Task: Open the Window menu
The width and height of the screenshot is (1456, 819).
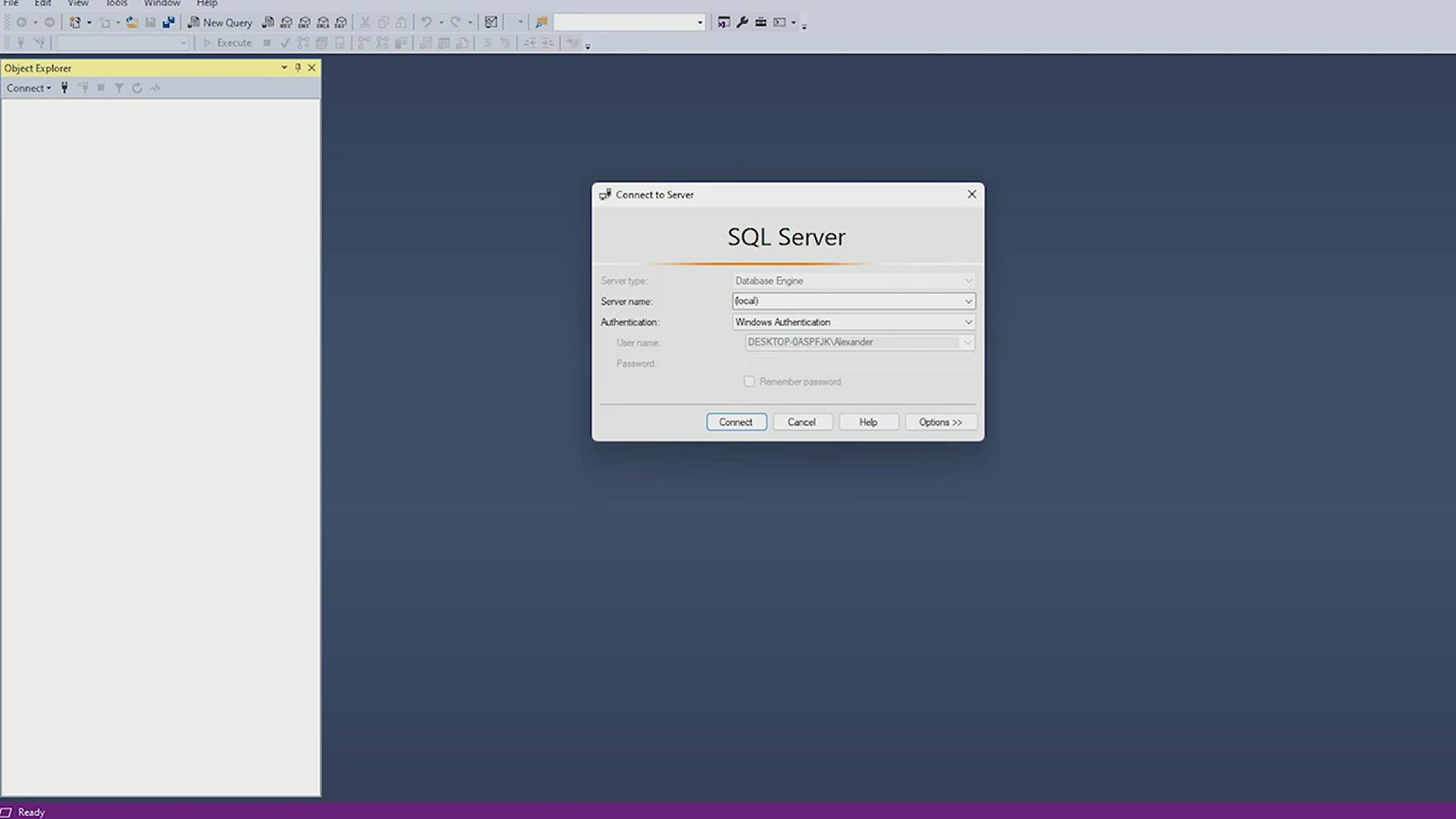Action: click(162, 3)
